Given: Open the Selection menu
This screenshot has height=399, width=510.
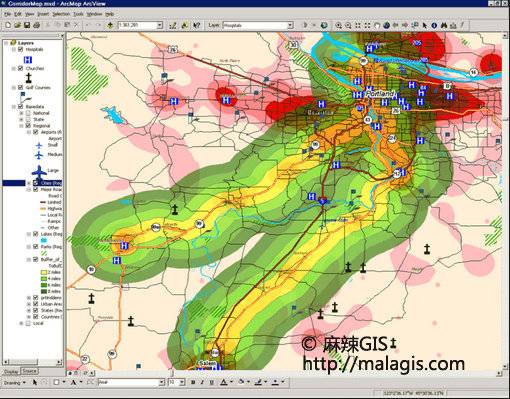Looking at the screenshot, I should tap(61, 14).
